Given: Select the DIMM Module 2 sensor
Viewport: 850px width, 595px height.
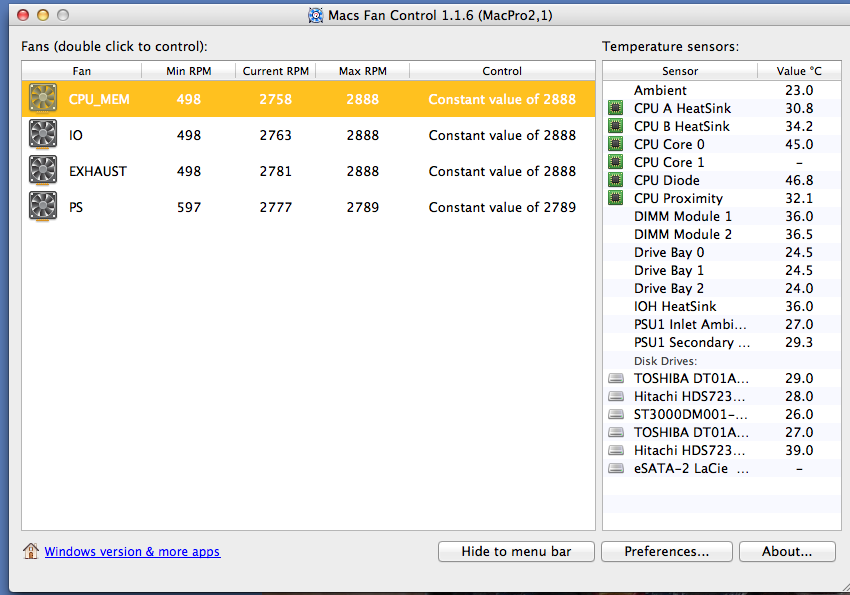Looking at the screenshot, I should (722, 234).
